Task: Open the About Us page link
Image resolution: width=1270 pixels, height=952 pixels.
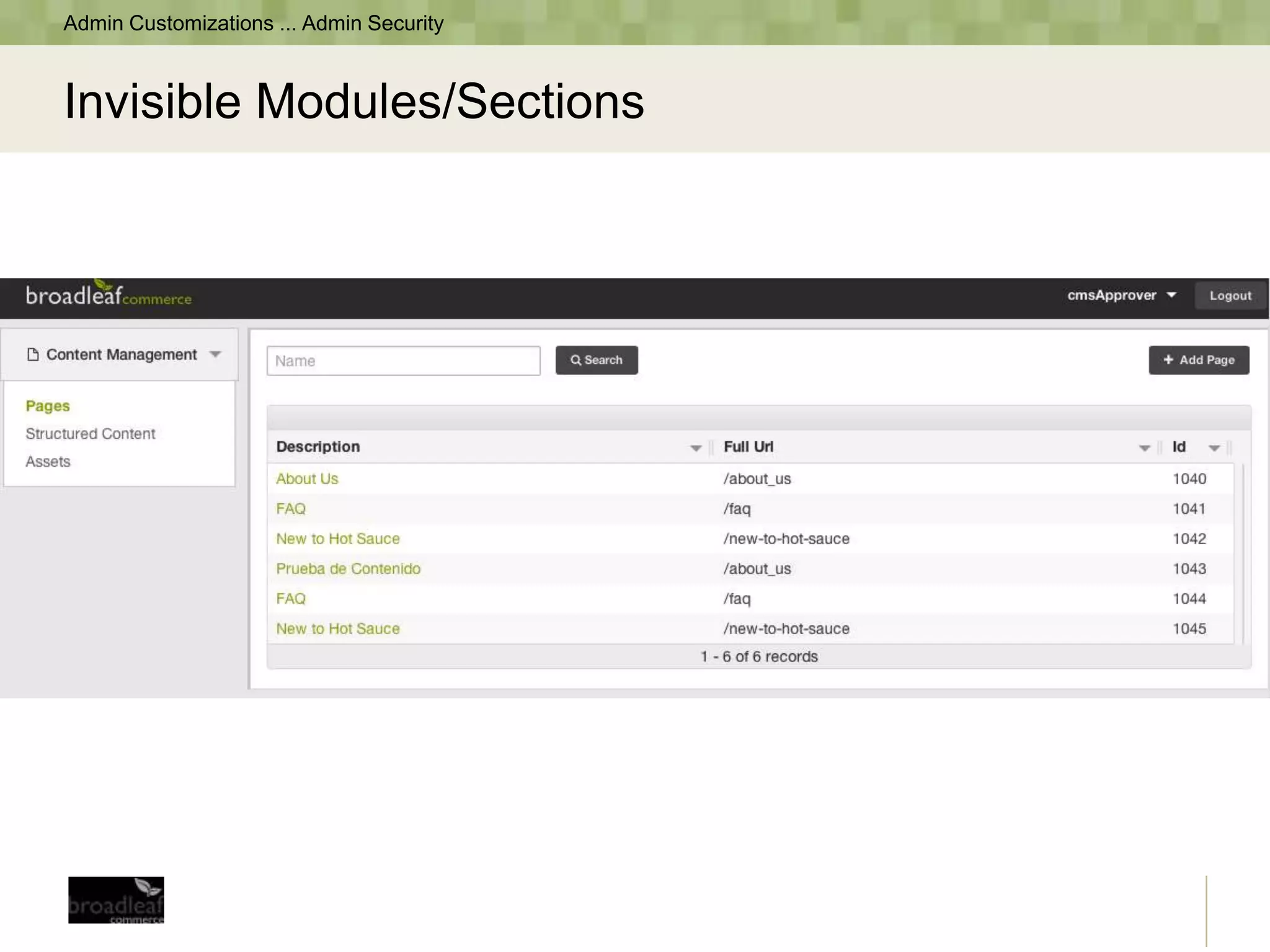Action: [307, 479]
